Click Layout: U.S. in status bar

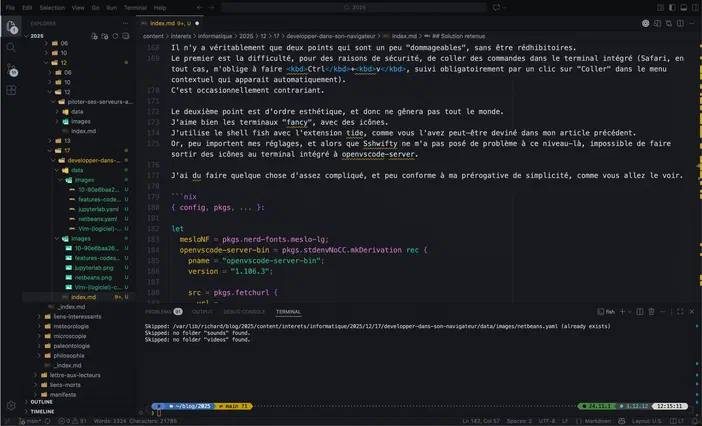[x=646, y=421]
